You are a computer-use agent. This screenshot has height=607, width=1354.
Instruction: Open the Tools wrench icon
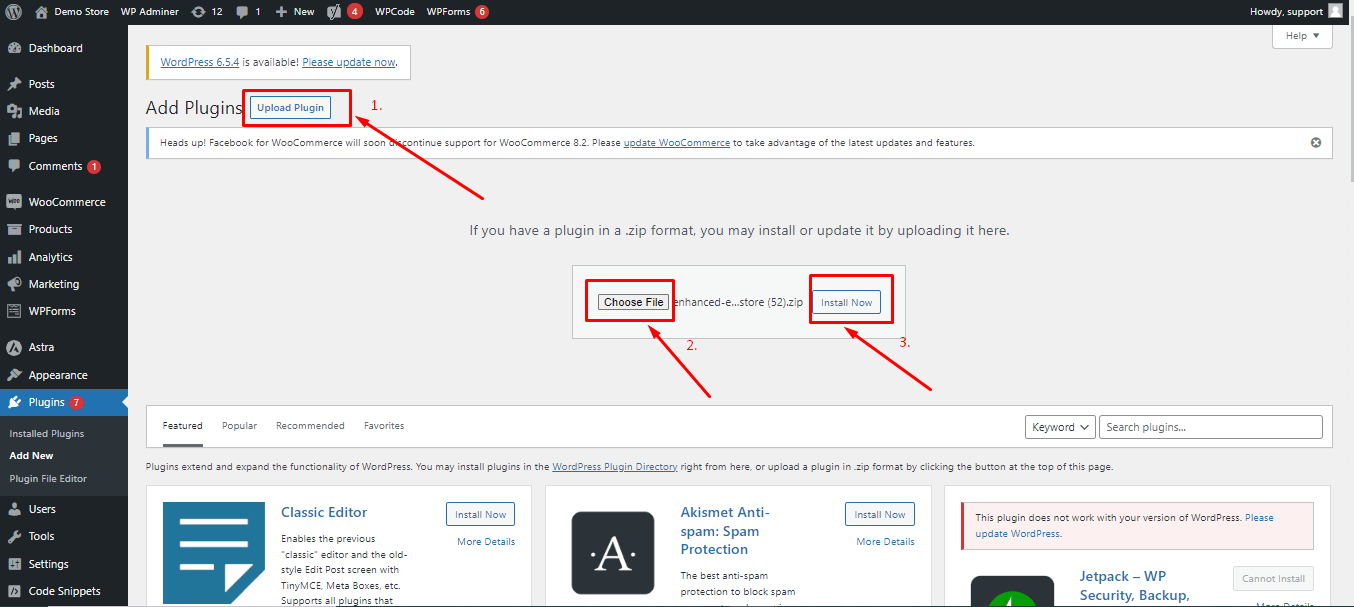(x=14, y=536)
